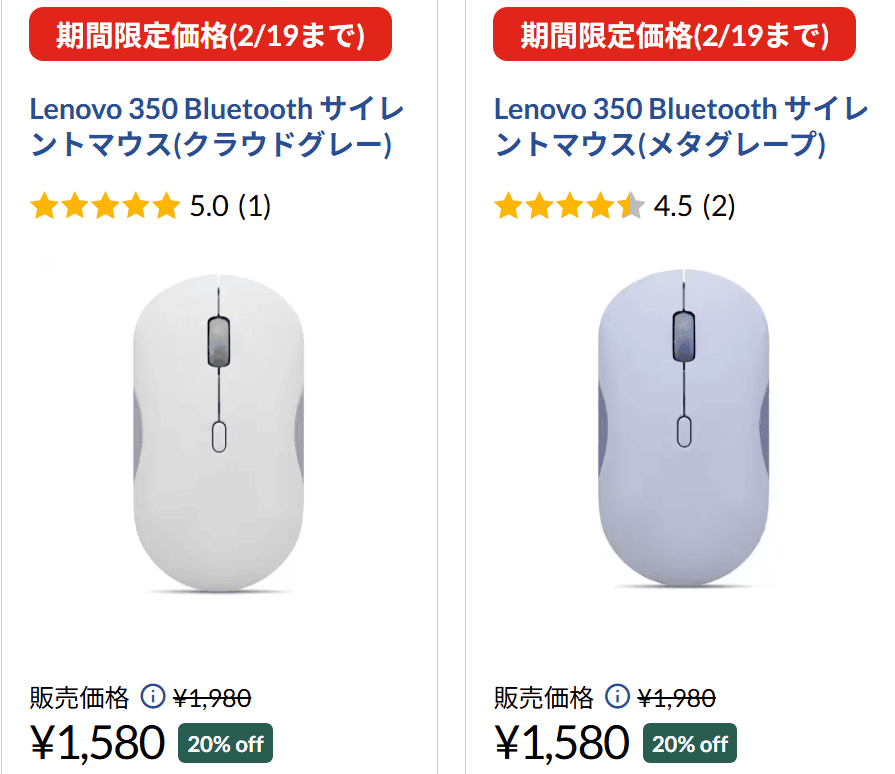The height and width of the screenshot is (774, 895).
Task: Click the 20% off badge on the right product
Action: click(x=689, y=743)
